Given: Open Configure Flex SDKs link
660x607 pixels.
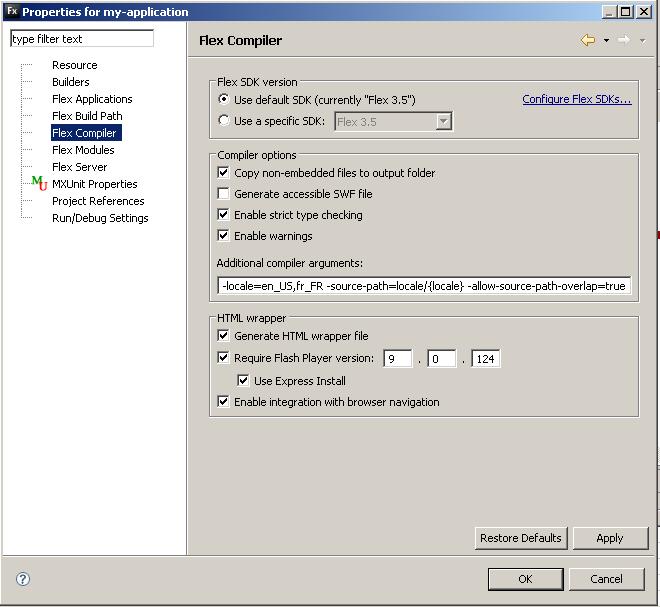Looking at the screenshot, I should pyautogui.click(x=577, y=99).
